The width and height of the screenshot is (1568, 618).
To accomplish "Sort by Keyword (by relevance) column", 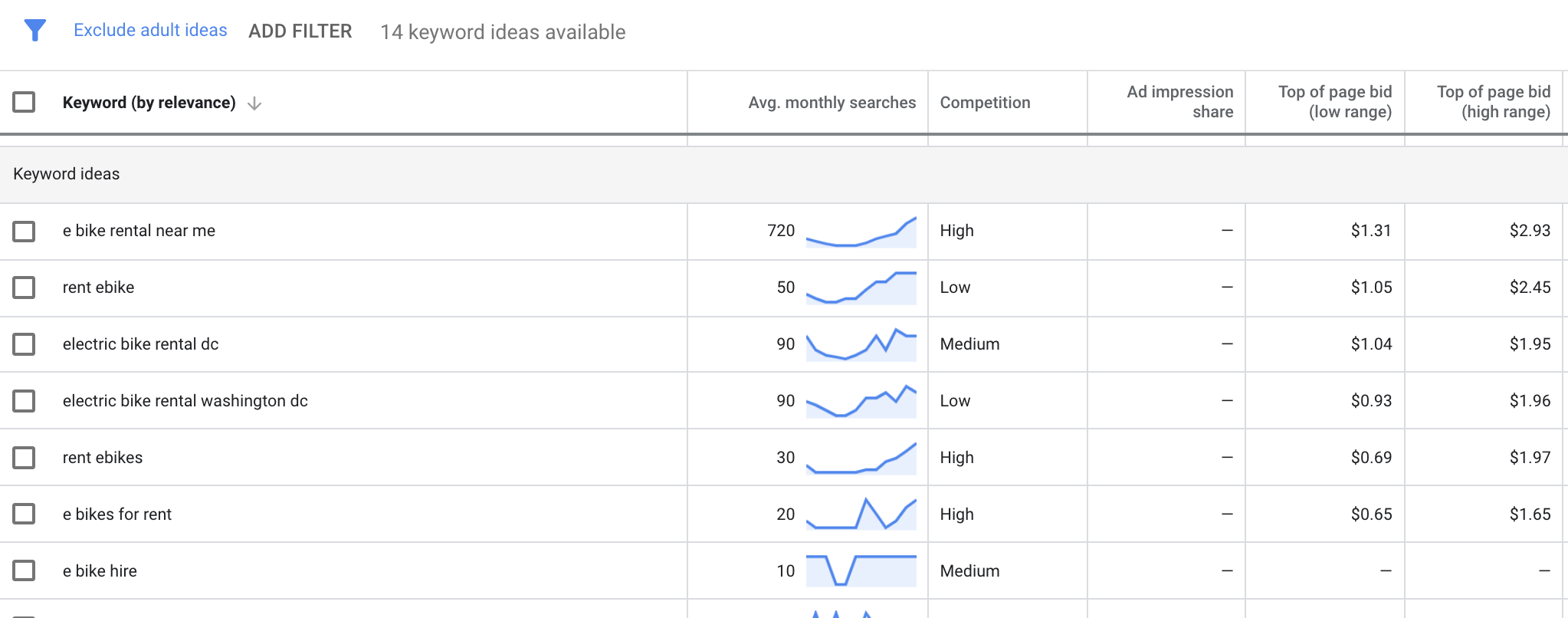I will pos(149,103).
